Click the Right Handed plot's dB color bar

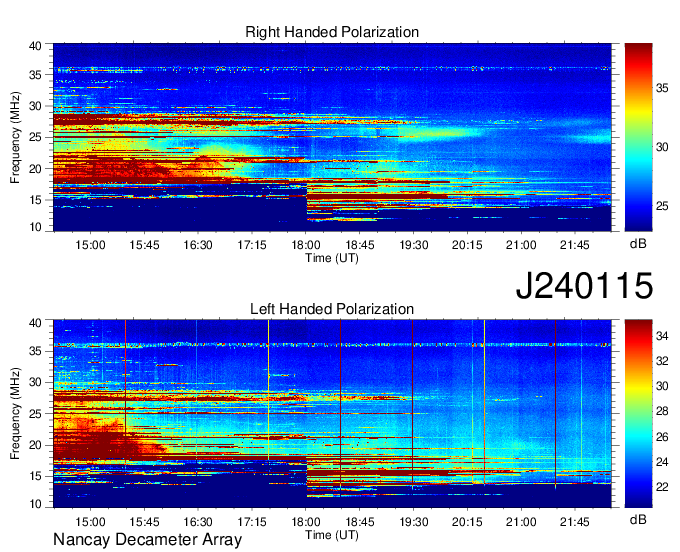(638, 137)
